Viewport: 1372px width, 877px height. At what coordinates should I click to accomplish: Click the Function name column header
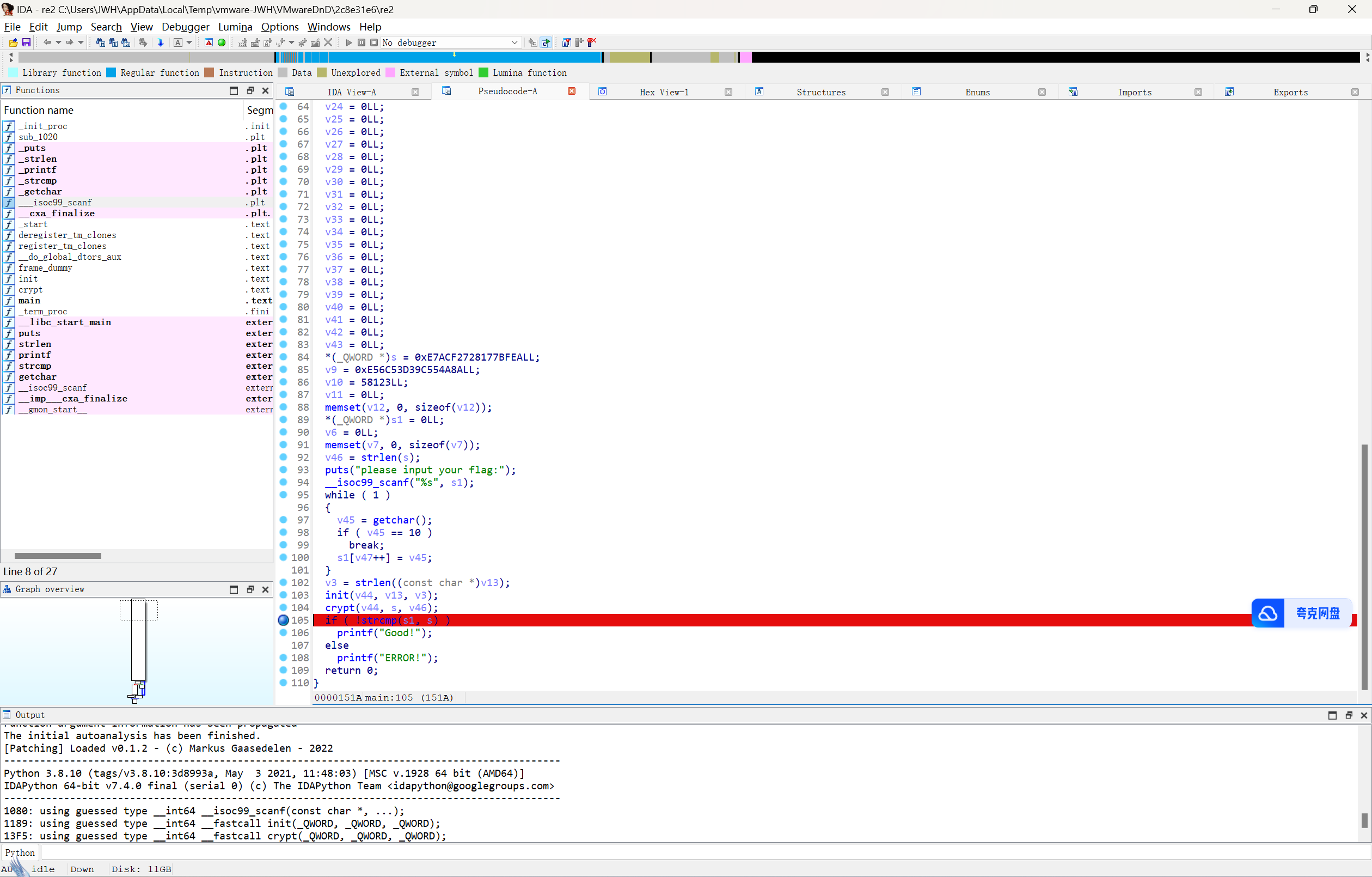tap(39, 110)
